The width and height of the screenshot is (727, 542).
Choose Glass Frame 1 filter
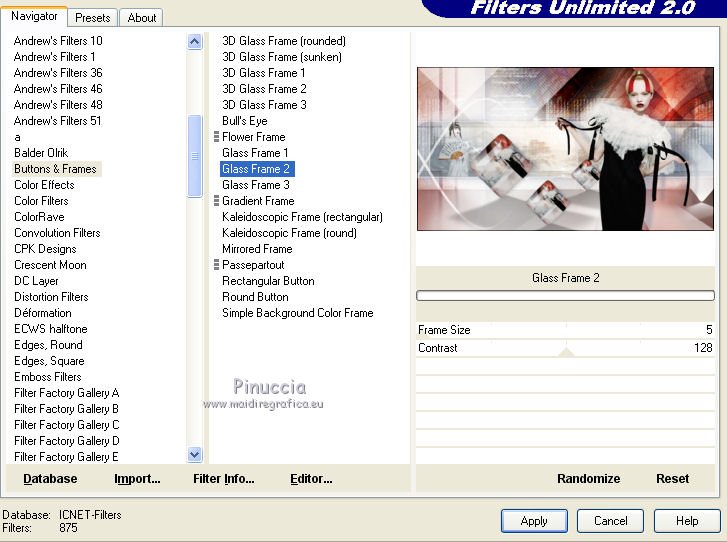coord(255,153)
